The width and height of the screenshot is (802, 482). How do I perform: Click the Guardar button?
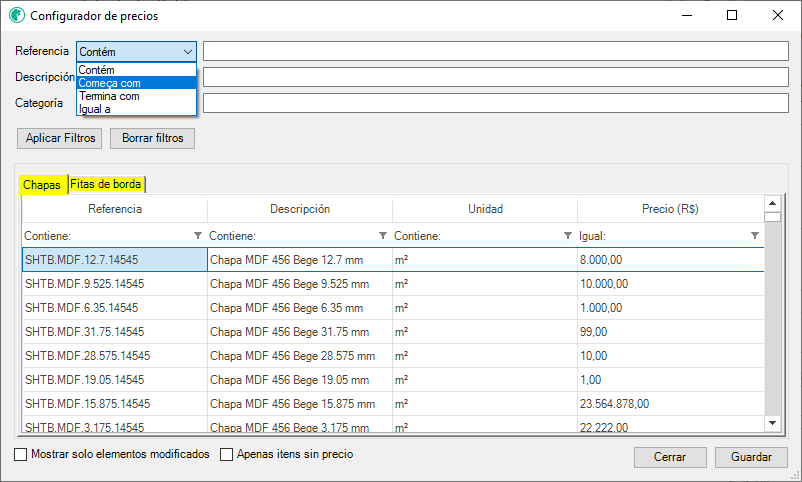(x=751, y=457)
